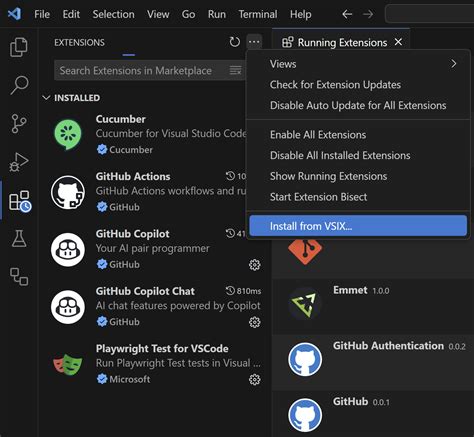This screenshot has height=437, width=474.
Task: Click the GitHub Copilot extension icon
Action: (x=68, y=250)
